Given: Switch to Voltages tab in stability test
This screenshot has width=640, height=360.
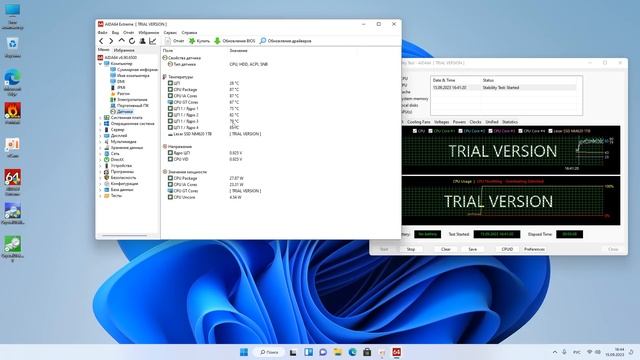Looking at the screenshot, I should pos(442,122).
